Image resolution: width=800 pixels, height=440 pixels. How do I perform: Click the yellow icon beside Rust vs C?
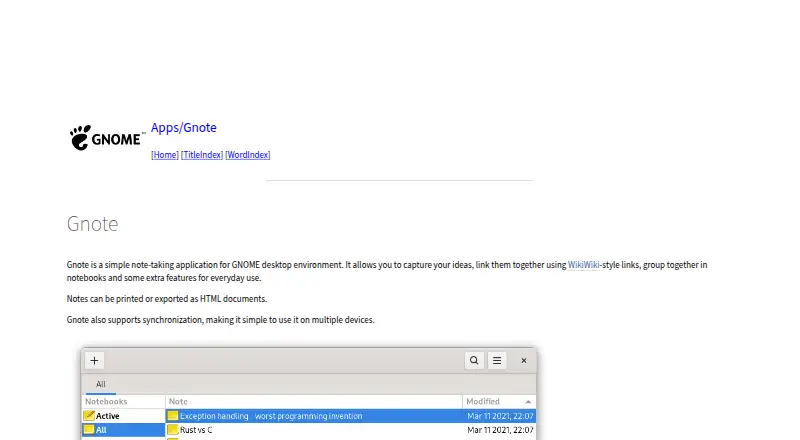click(172, 430)
